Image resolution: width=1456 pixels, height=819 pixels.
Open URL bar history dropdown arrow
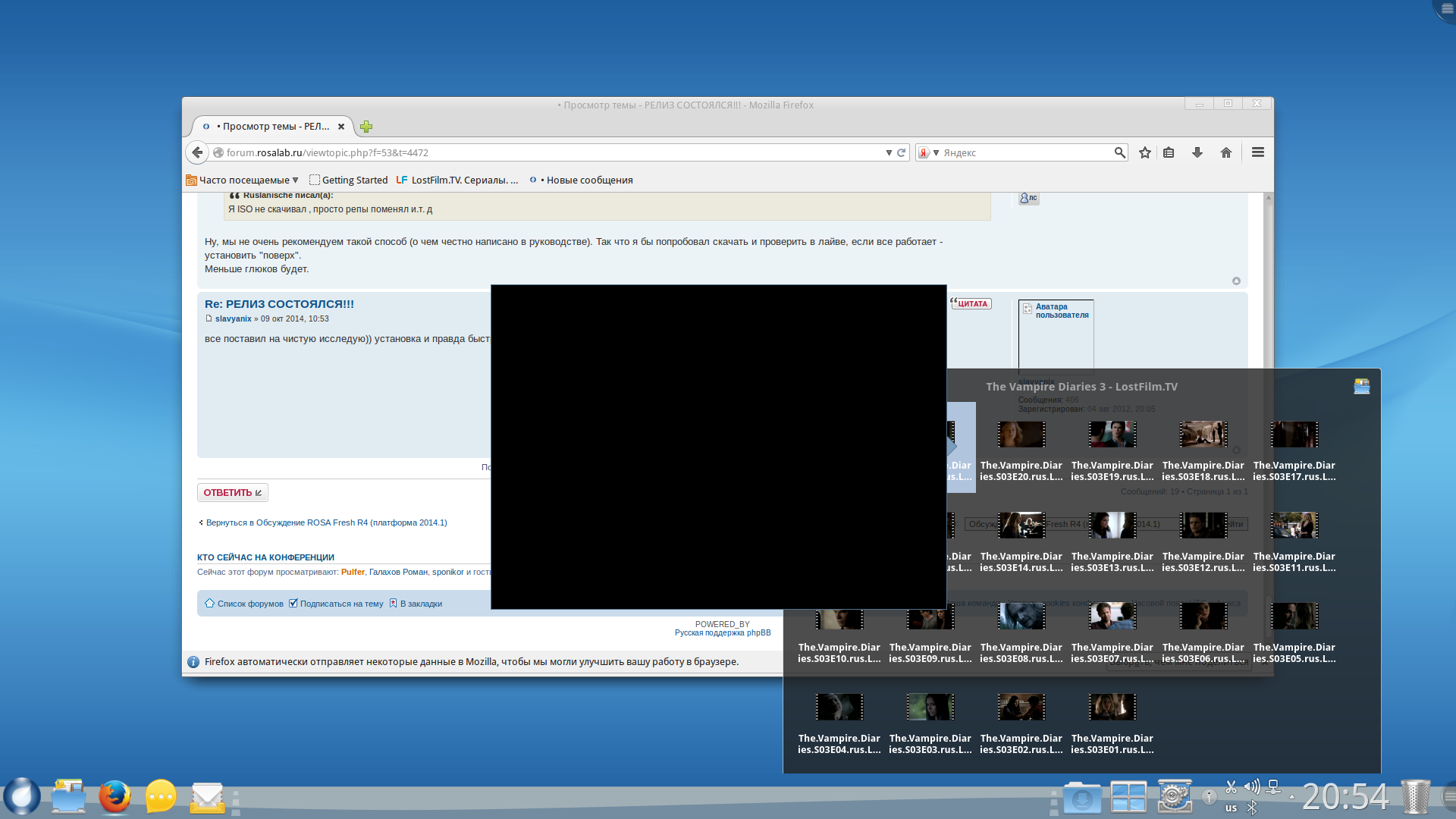889,152
